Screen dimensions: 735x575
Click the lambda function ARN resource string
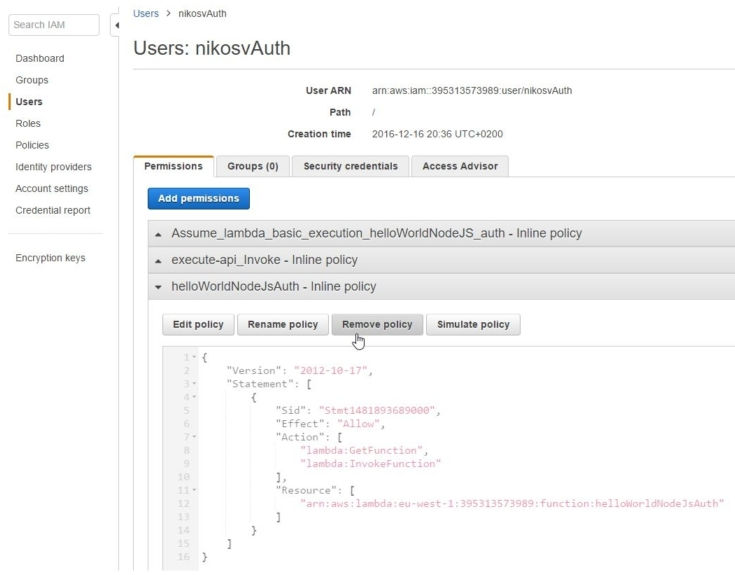click(512, 504)
